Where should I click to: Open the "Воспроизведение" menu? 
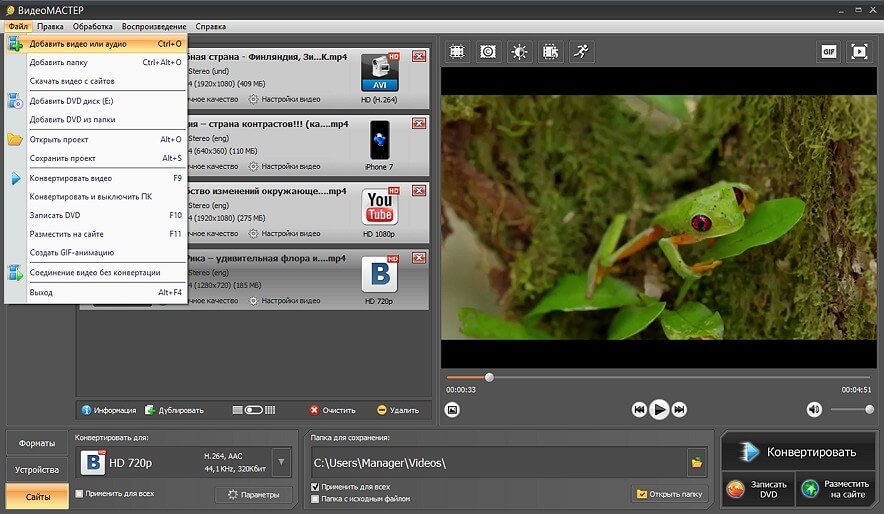tap(154, 26)
